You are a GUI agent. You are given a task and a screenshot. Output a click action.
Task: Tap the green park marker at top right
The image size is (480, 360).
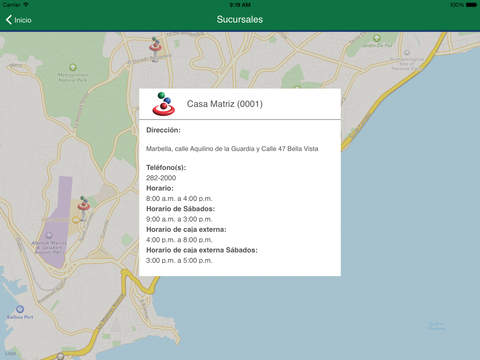point(377,38)
